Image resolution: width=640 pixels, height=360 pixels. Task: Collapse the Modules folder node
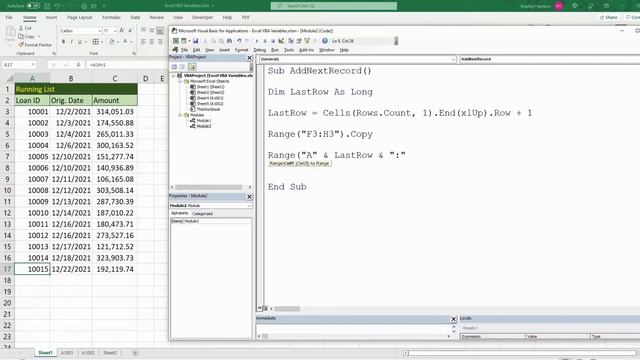180,115
